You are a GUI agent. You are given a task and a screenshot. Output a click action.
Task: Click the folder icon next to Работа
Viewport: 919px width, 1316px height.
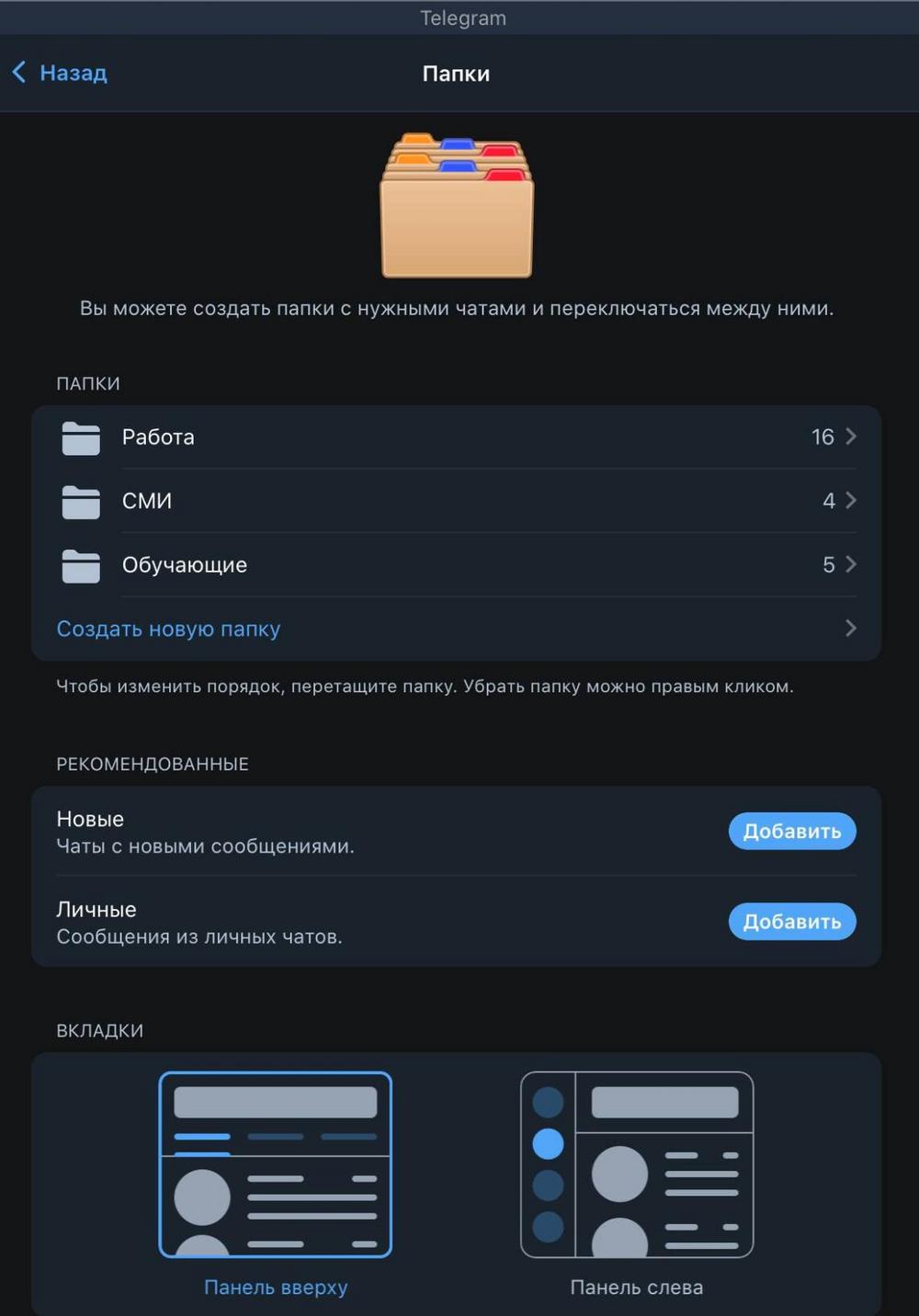click(81, 437)
